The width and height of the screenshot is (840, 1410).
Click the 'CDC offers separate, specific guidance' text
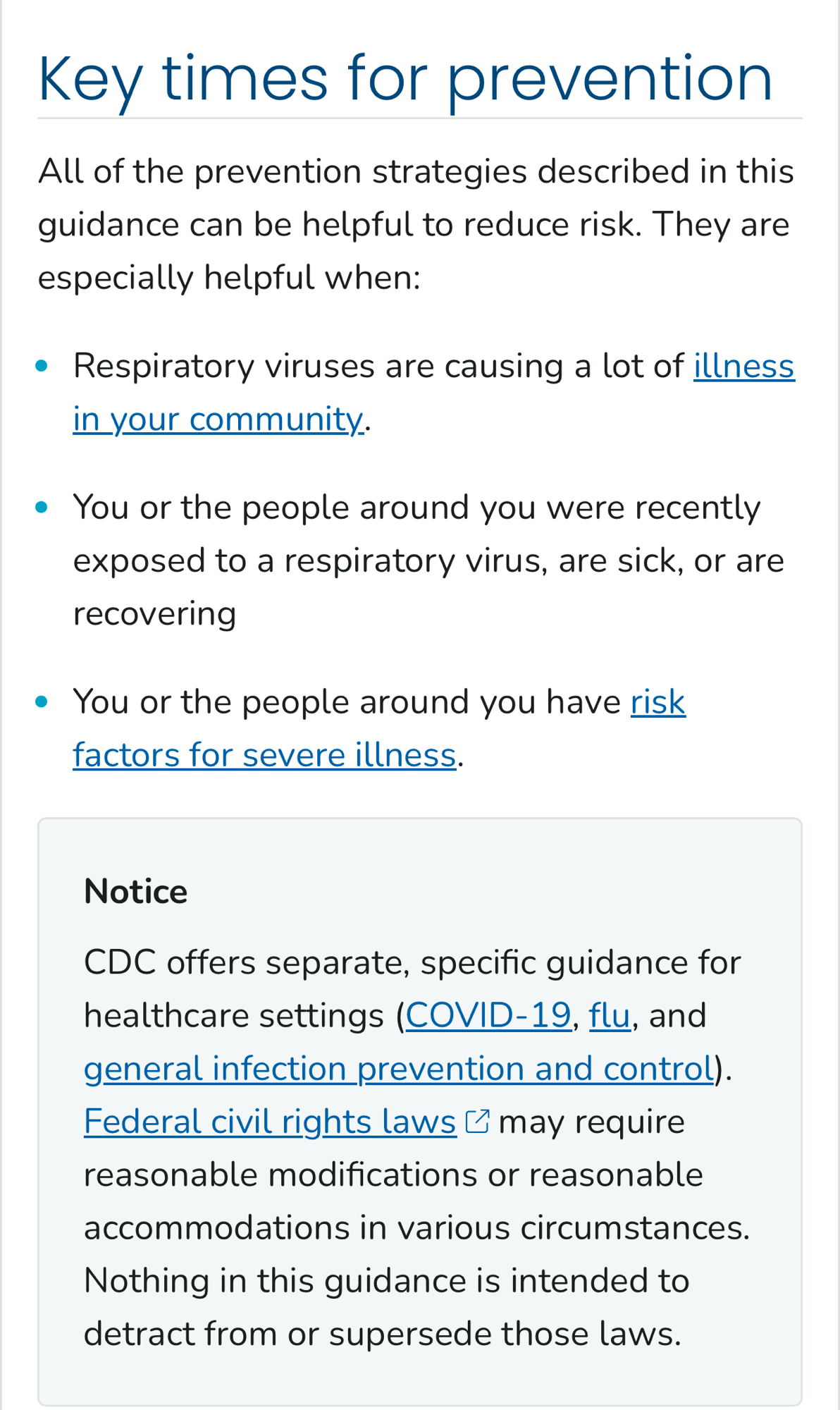(x=412, y=963)
